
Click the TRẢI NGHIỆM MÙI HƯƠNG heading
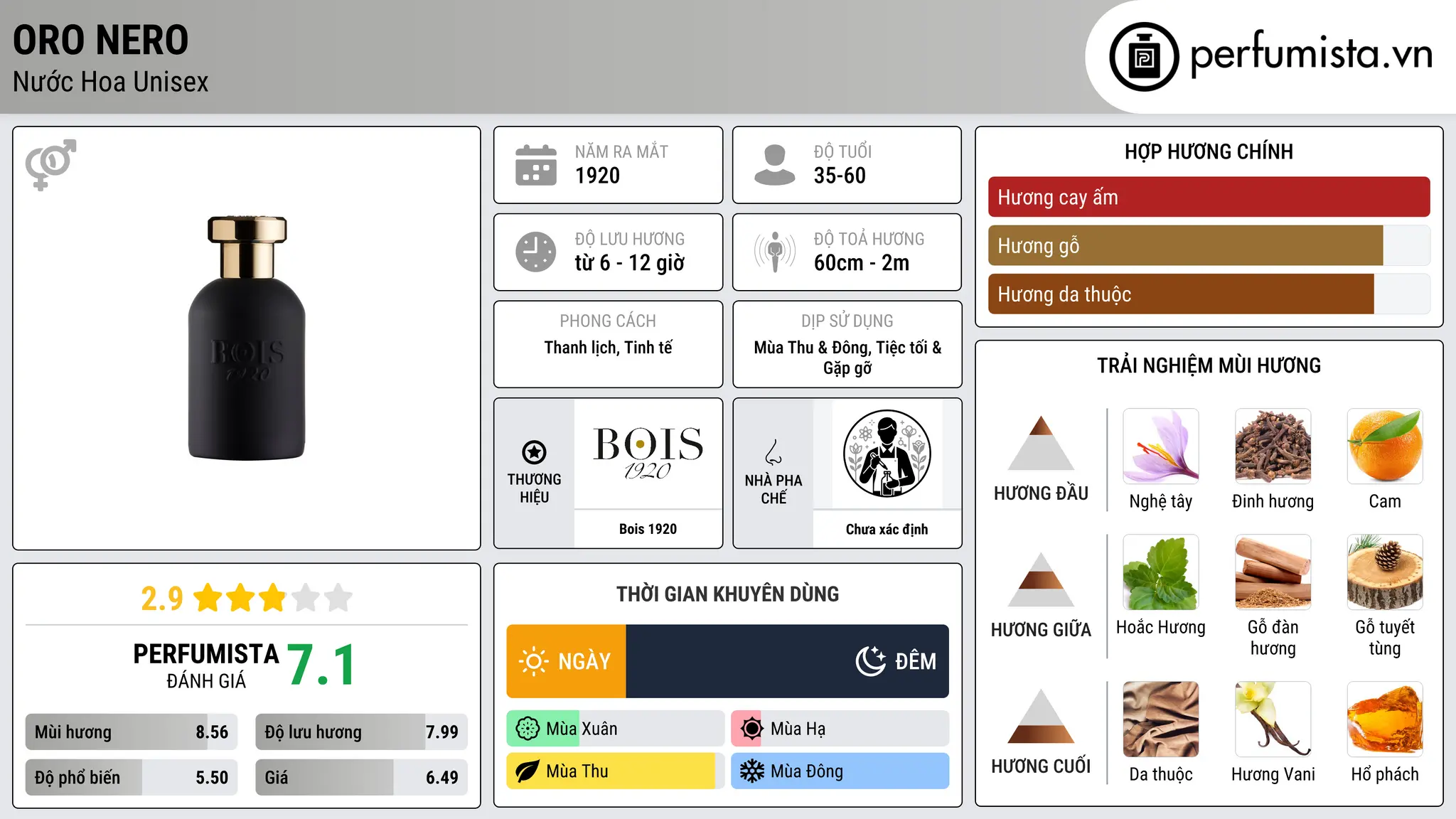pyautogui.click(x=1209, y=365)
